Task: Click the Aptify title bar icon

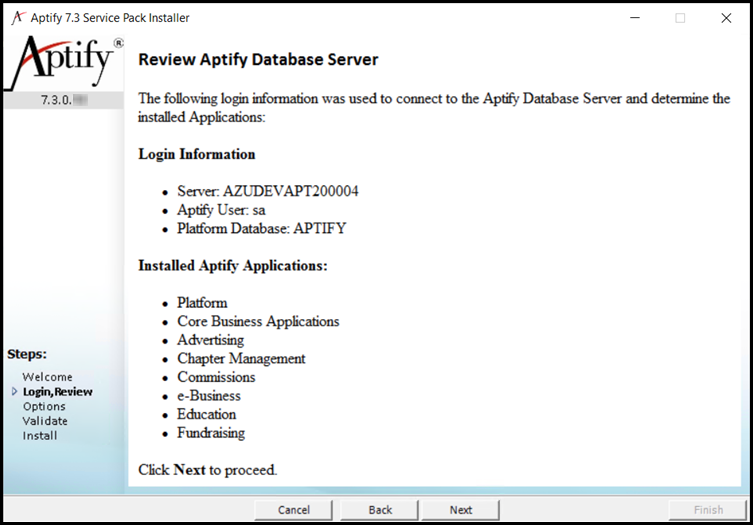Action: click(18, 17)
